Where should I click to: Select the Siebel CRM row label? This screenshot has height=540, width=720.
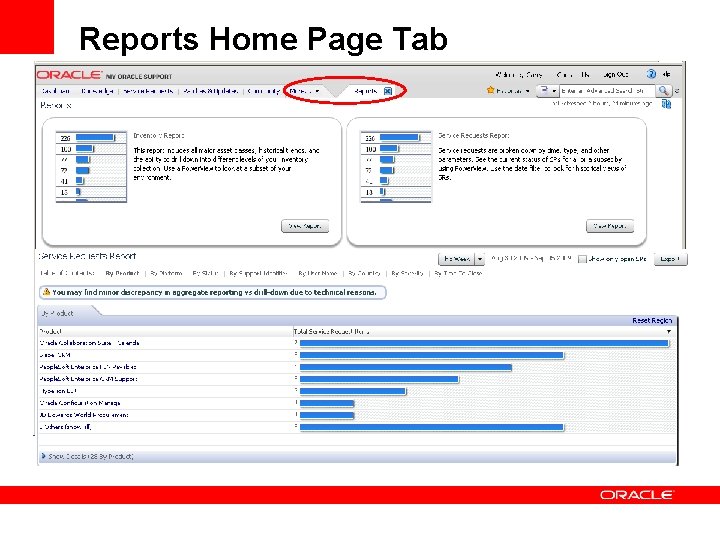[x=55, y=355]
